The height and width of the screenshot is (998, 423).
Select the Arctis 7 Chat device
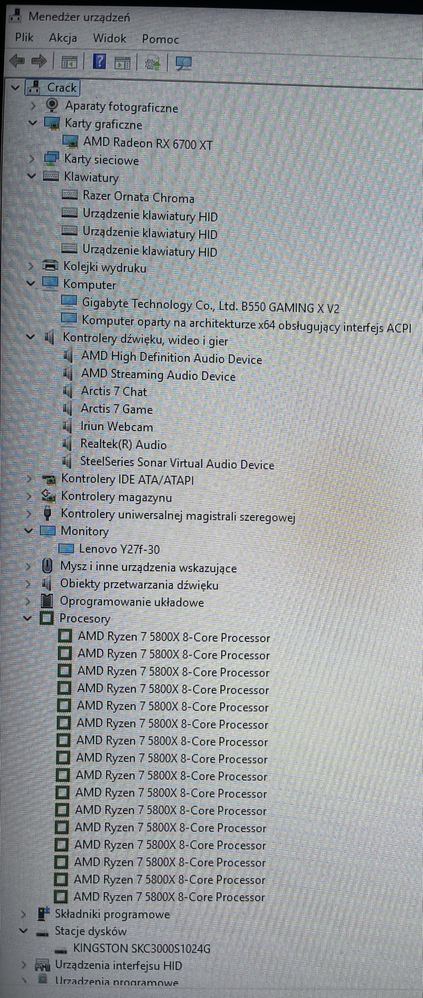[x=114, y=391]
